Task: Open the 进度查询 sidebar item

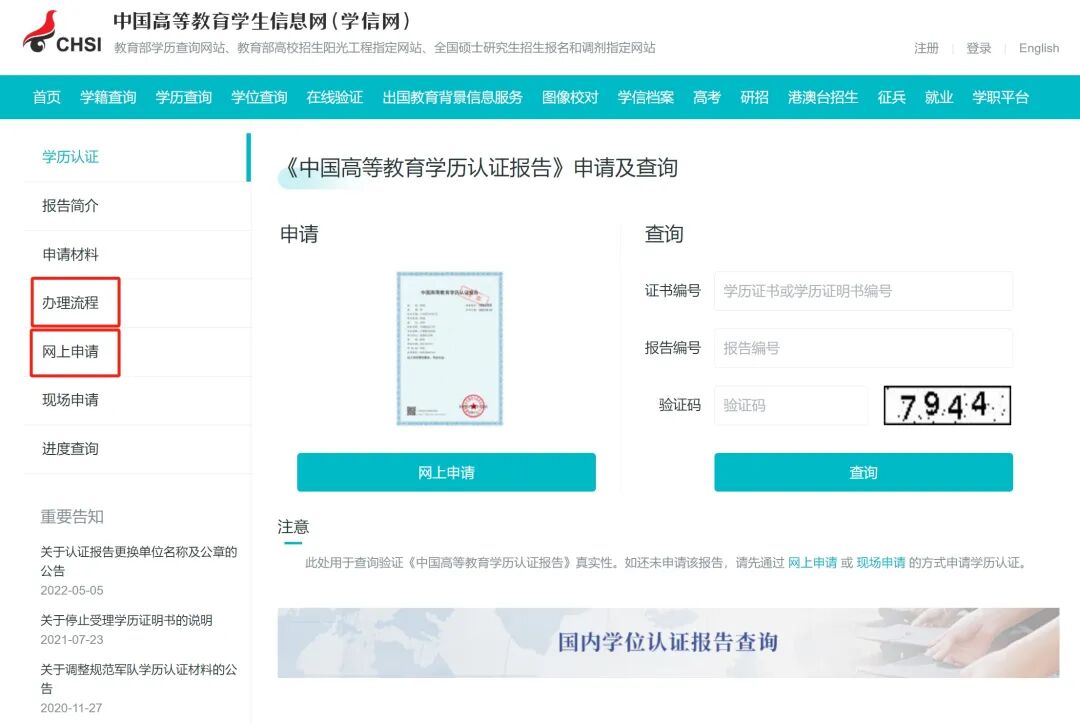Action: pyautogui.click(x=70, y=449)
